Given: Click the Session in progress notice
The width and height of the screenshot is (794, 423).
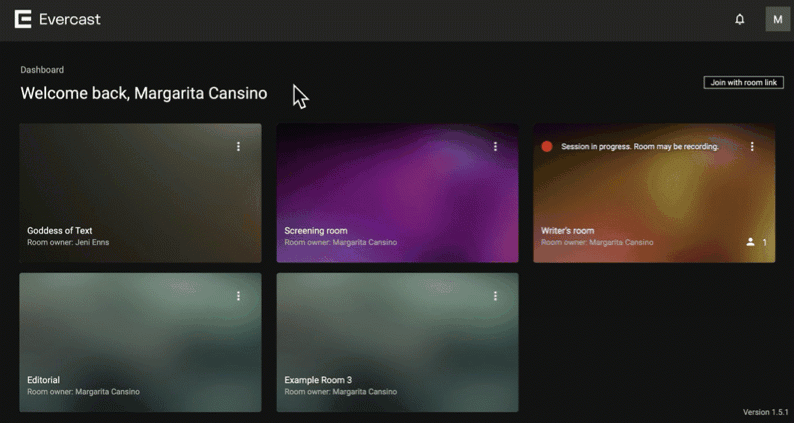Looking at the screenshot, I should point(639,146).
